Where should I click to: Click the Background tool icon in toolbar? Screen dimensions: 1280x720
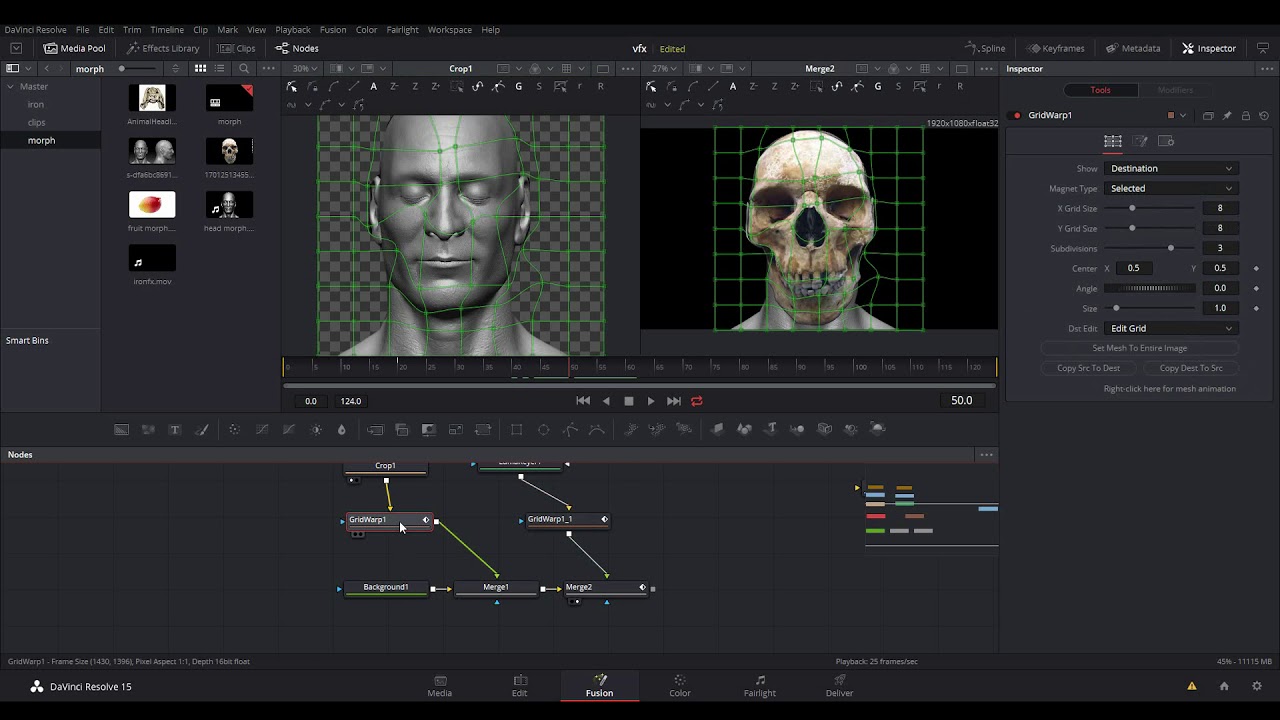(x=121, y=429)
